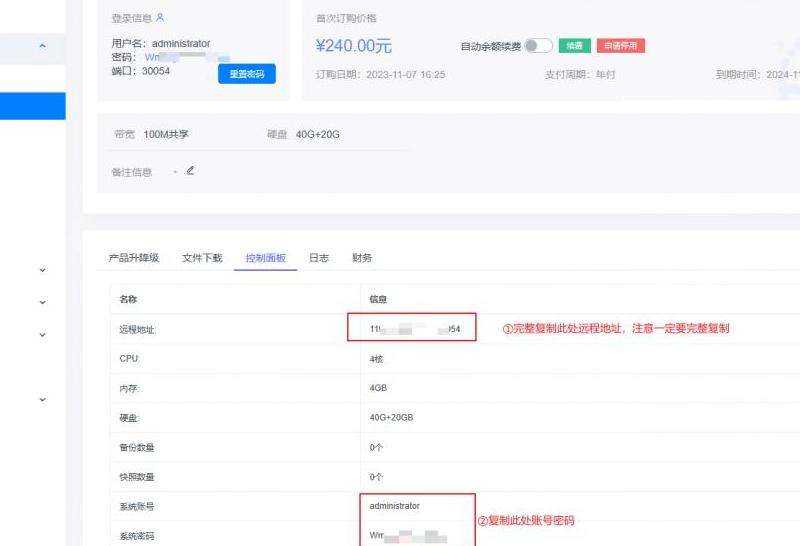Click the price ¥240.00元
Image resolution: width=800 pixels, height=546 pixels.
[x=354, y=46]
